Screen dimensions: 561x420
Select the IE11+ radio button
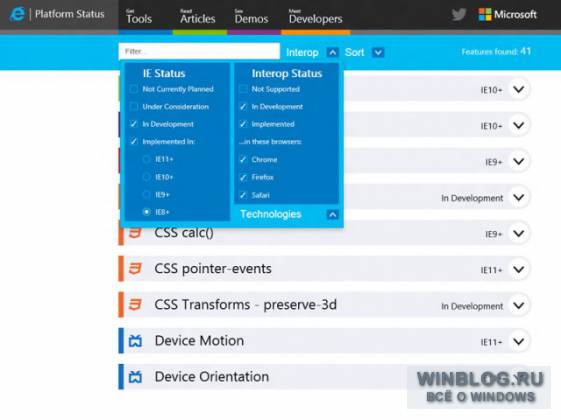(x=146, y=159)
